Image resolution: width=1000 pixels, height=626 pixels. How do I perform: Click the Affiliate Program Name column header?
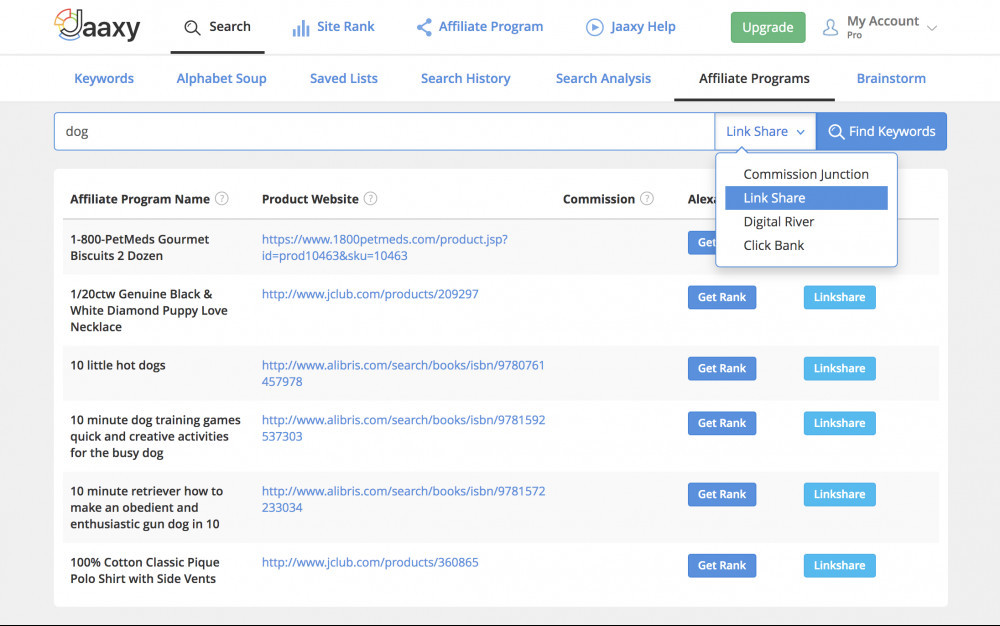[140, 199]
